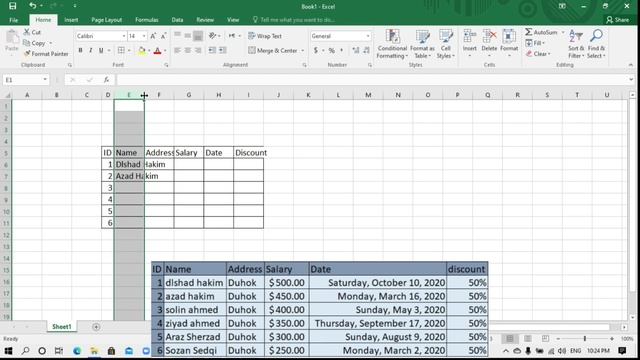640x360 pixels.
Task: Apply borders with the Borders icon
Action: coord(121,50)
